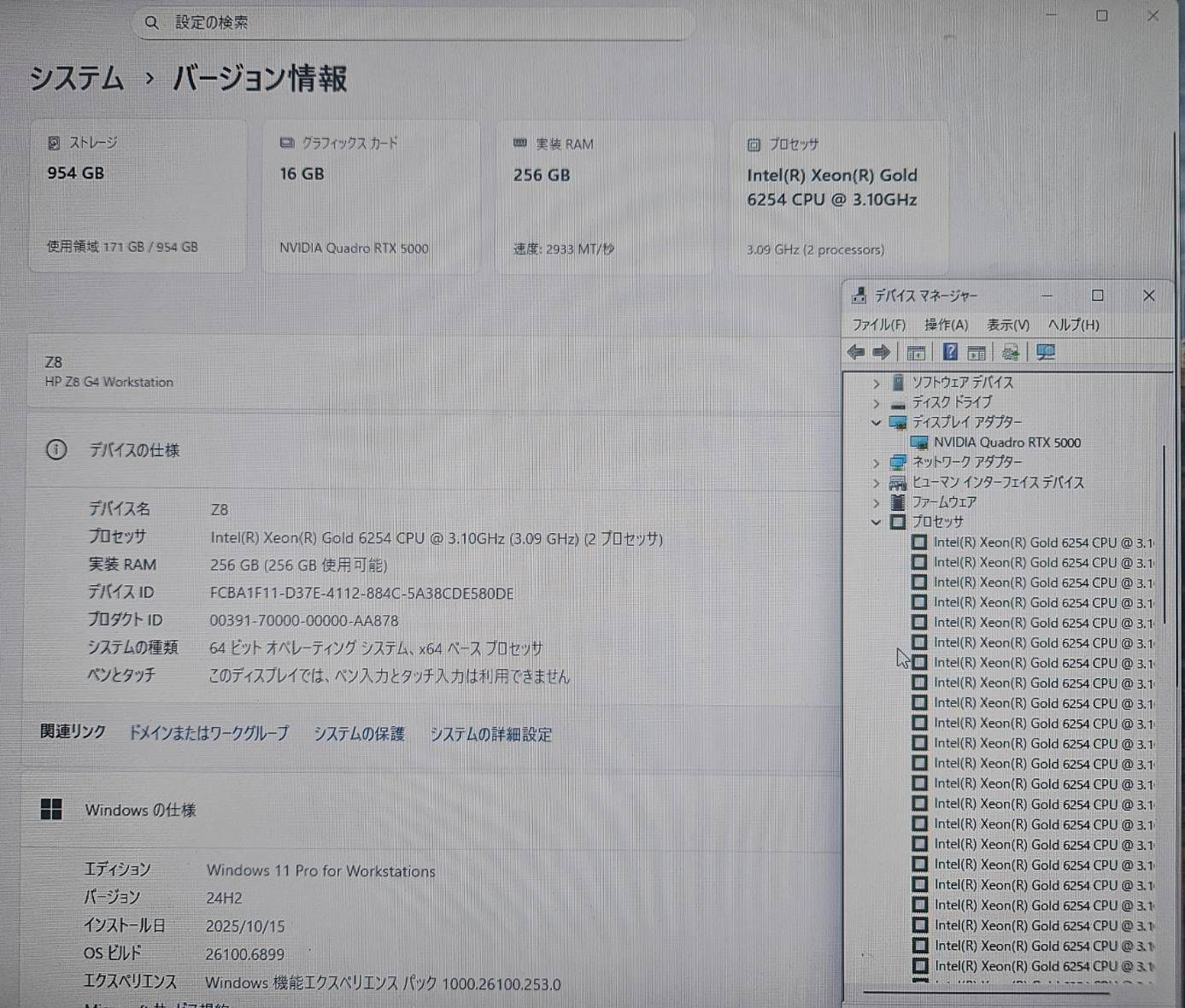Click the scan for hardware changes monitor icon

pyautogui.click(x=1045, y=352)
